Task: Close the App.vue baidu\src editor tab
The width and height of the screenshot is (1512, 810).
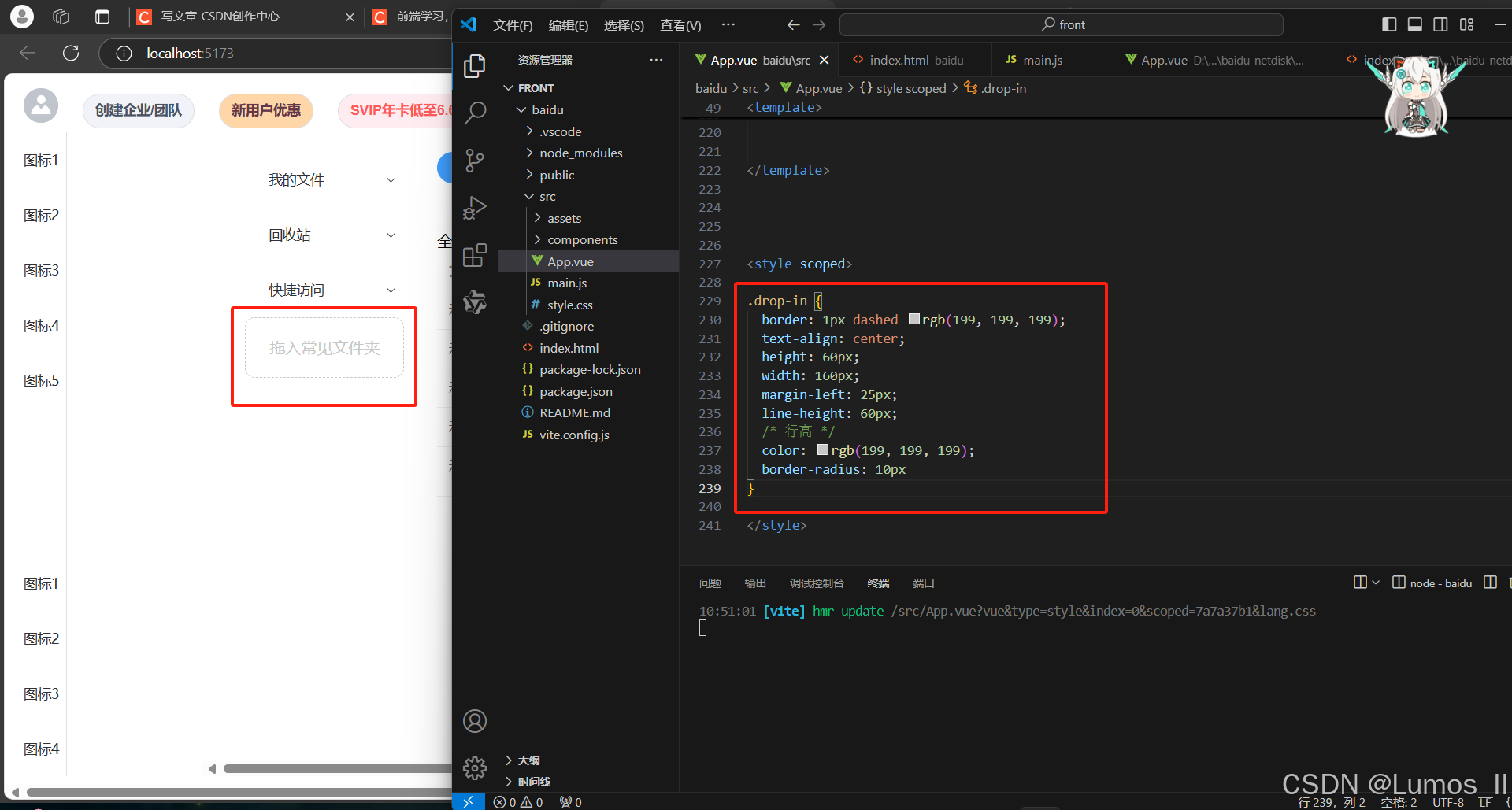Action: click(825, 60)
